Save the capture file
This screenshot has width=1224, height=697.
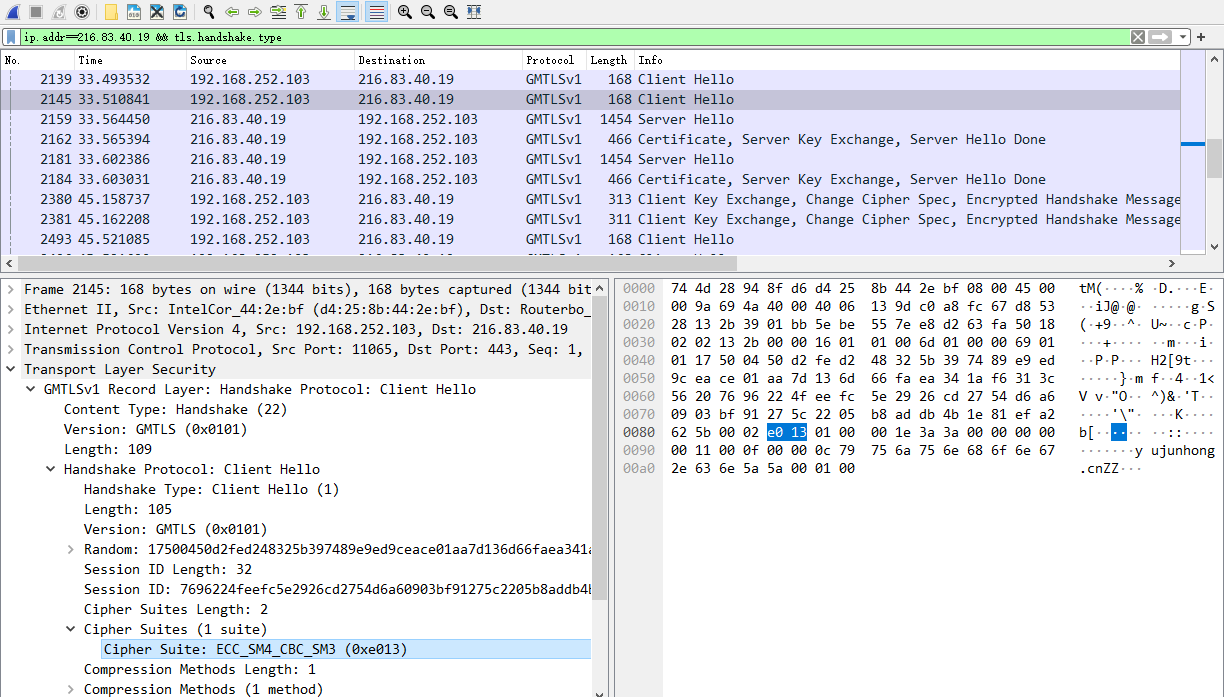point(134,12)
